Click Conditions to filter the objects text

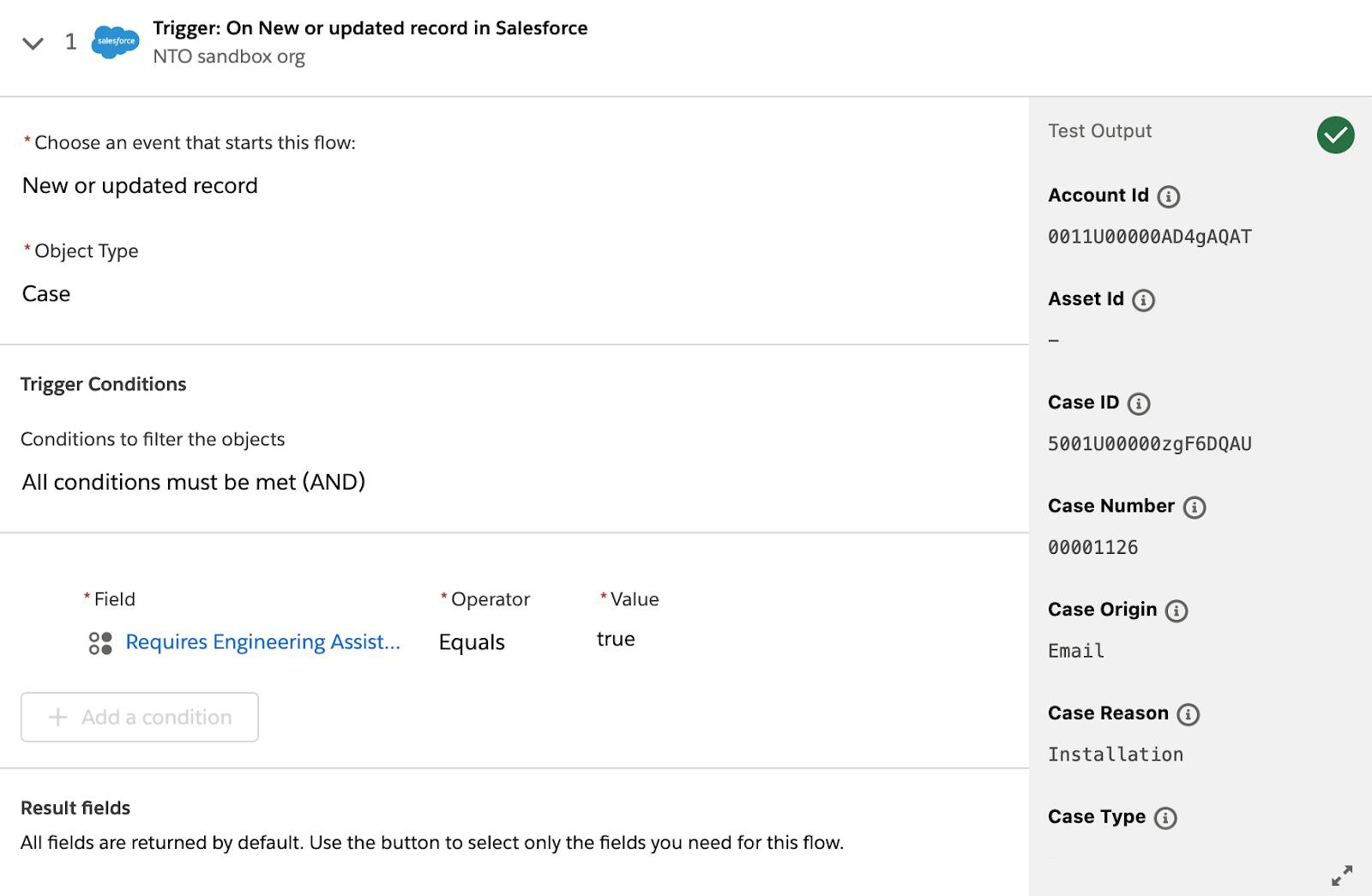tap(153, 439)
